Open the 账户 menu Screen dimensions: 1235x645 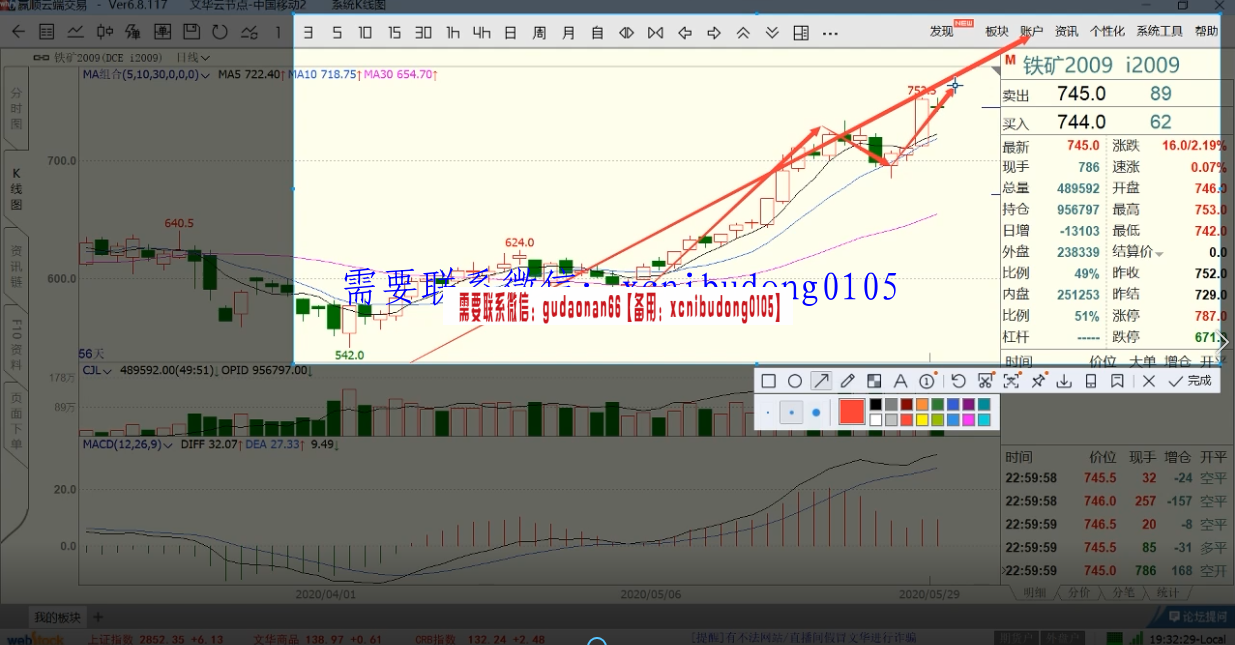pos(1032,32)
